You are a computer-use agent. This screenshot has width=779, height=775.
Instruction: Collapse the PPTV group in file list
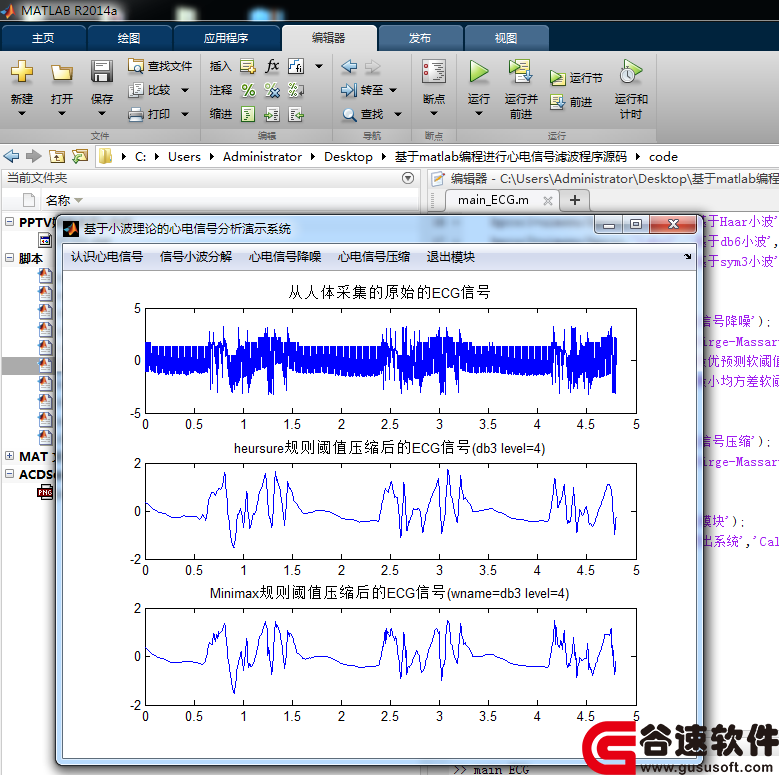9,222
